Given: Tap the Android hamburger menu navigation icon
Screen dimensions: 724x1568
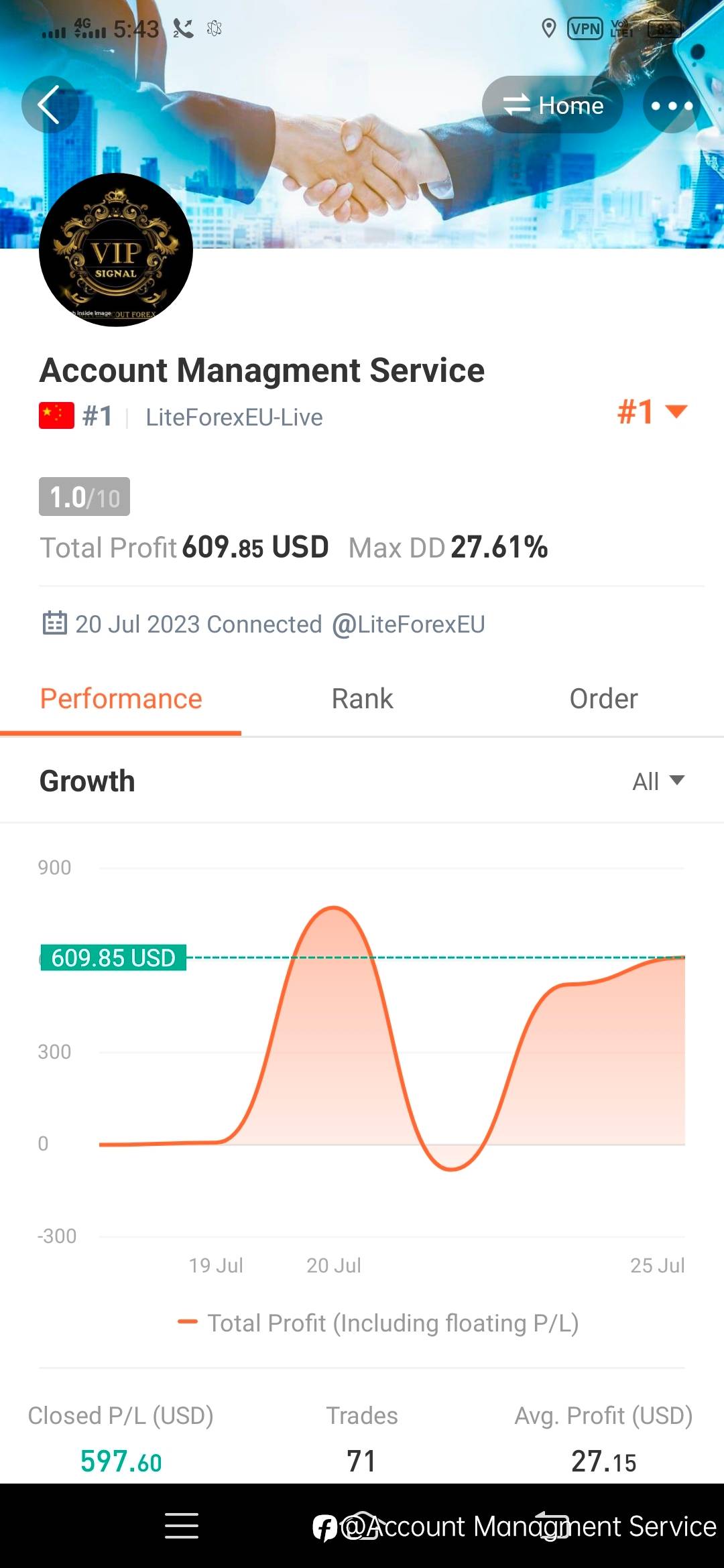Looking at the screenshot, I should tap(182, 1526).
